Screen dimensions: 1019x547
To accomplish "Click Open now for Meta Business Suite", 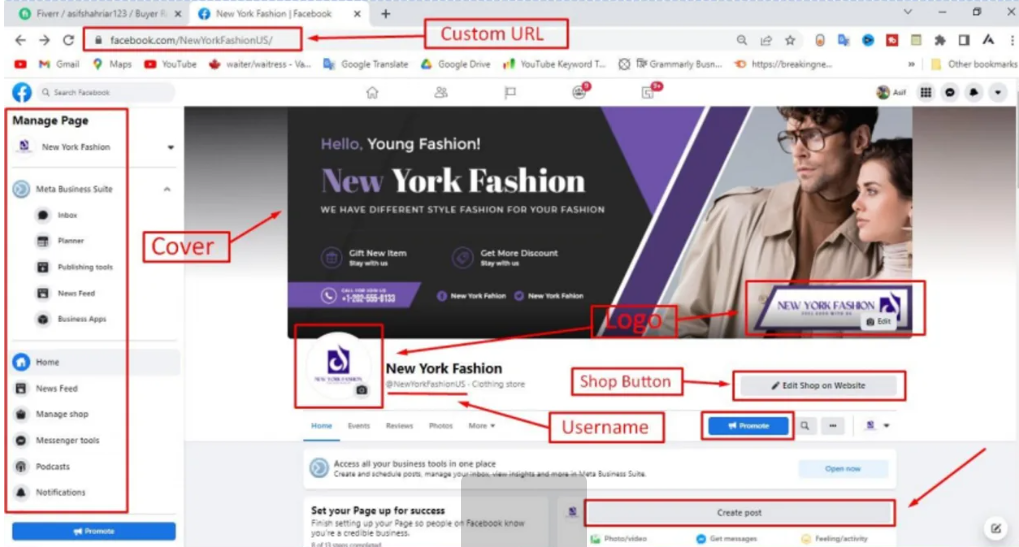I will (x=843, y=469).
